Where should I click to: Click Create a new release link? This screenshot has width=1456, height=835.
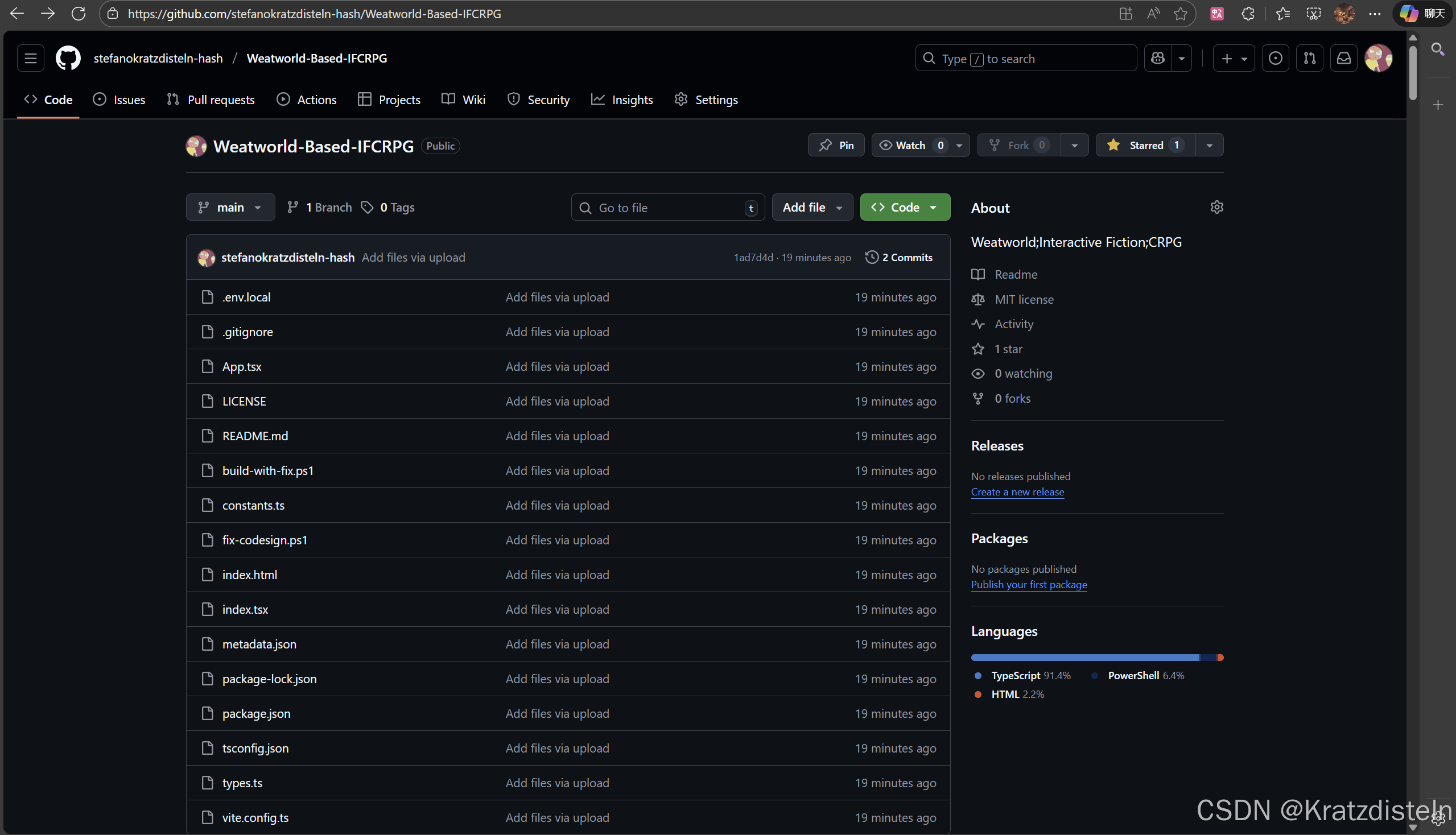tap(1017, 492)
